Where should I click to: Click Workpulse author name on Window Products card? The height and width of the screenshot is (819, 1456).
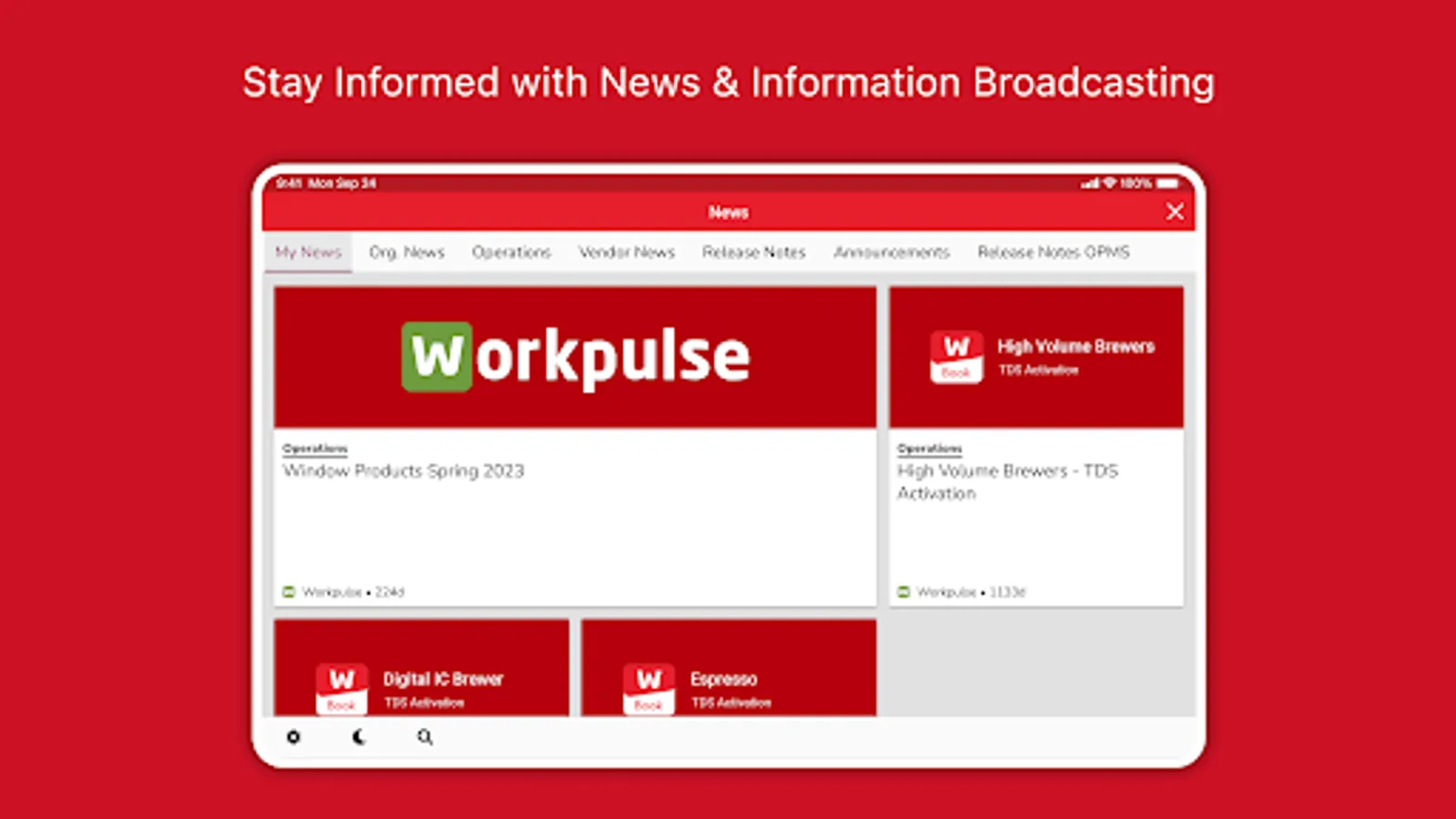(x=332, y=592)
